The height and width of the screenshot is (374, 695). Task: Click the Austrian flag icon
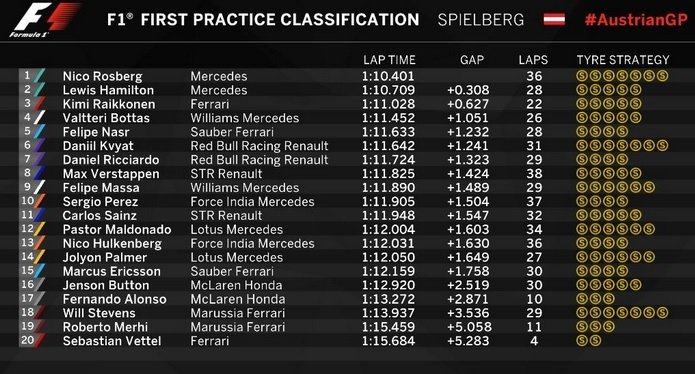pyautogui.click(x=554, y=19)
